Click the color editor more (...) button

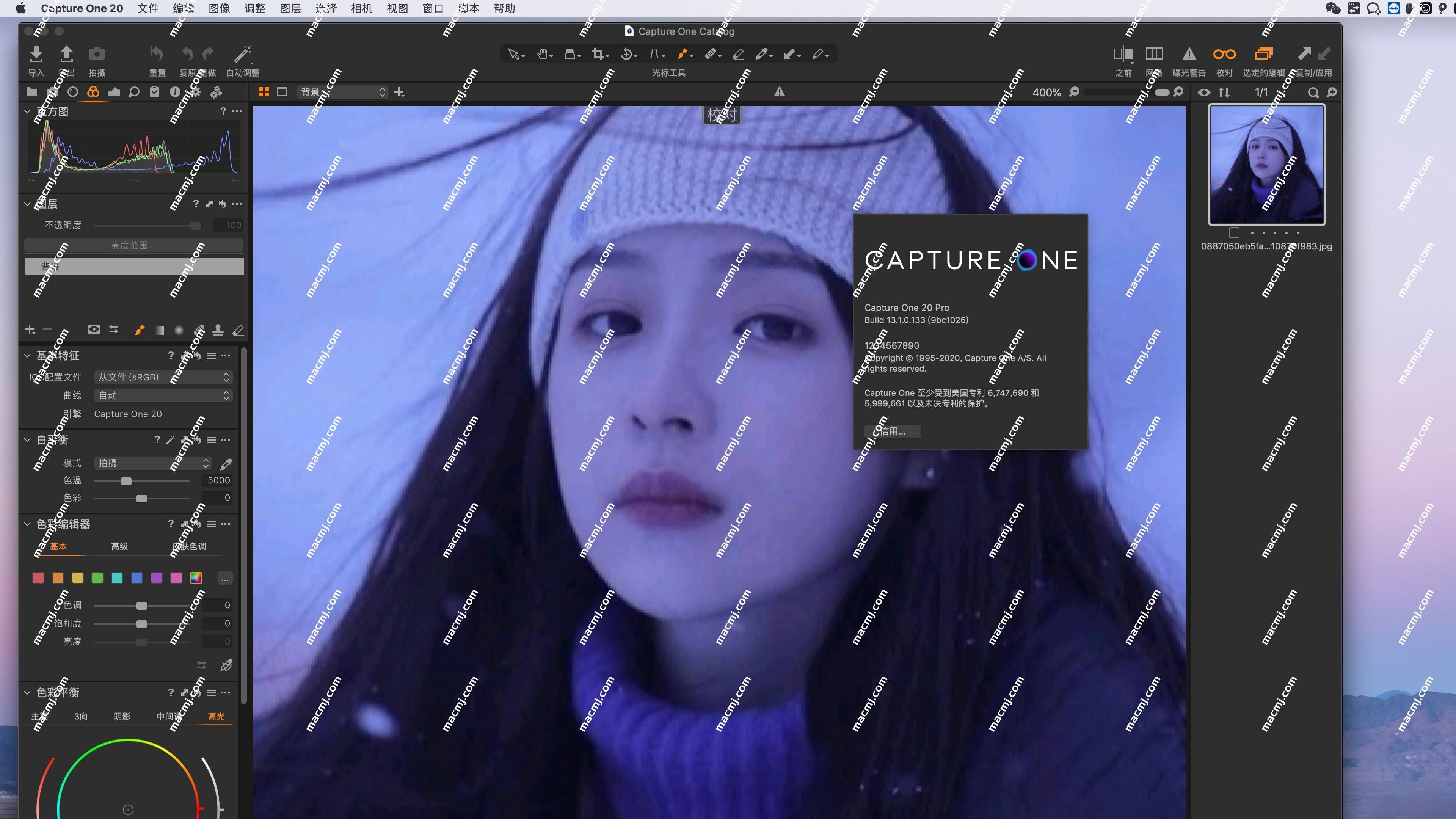coord(225,579)
